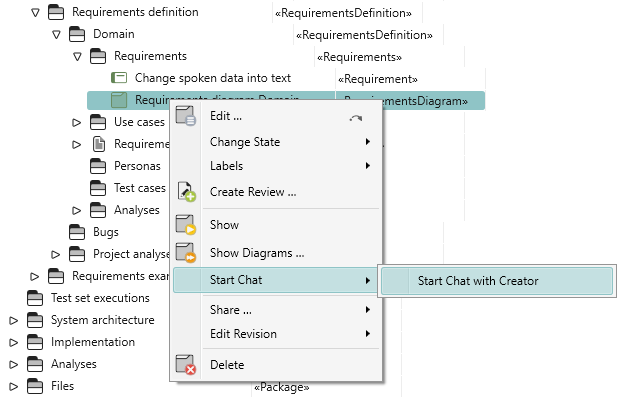Select the Bugs tree item
The height and width of the screenshot is (398, 628).
point(106,232)
